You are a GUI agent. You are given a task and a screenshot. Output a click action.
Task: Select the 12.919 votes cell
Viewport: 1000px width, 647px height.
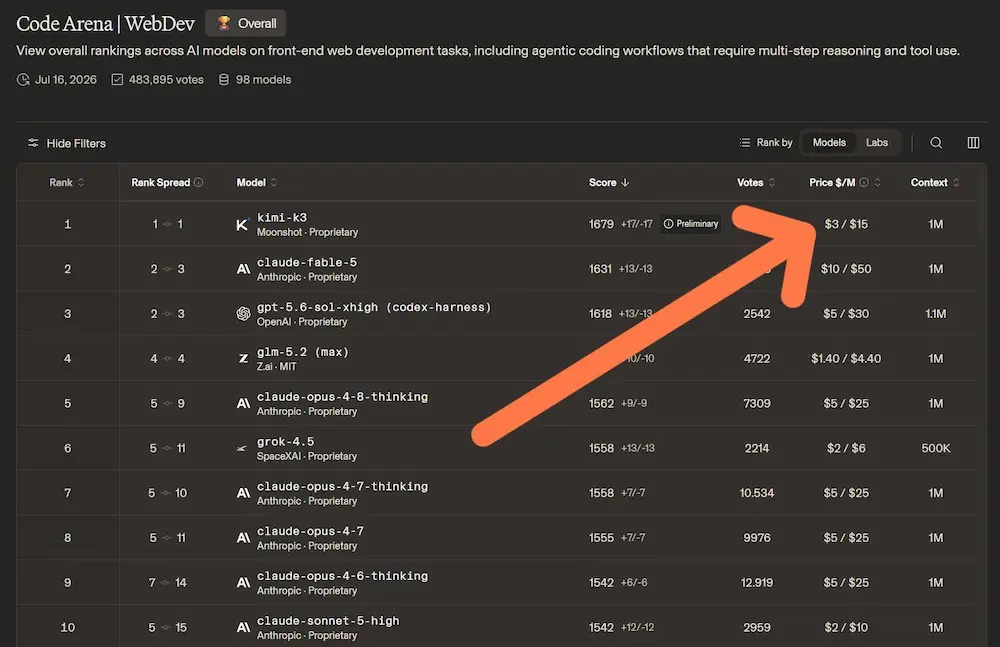[x=756, y=583]
